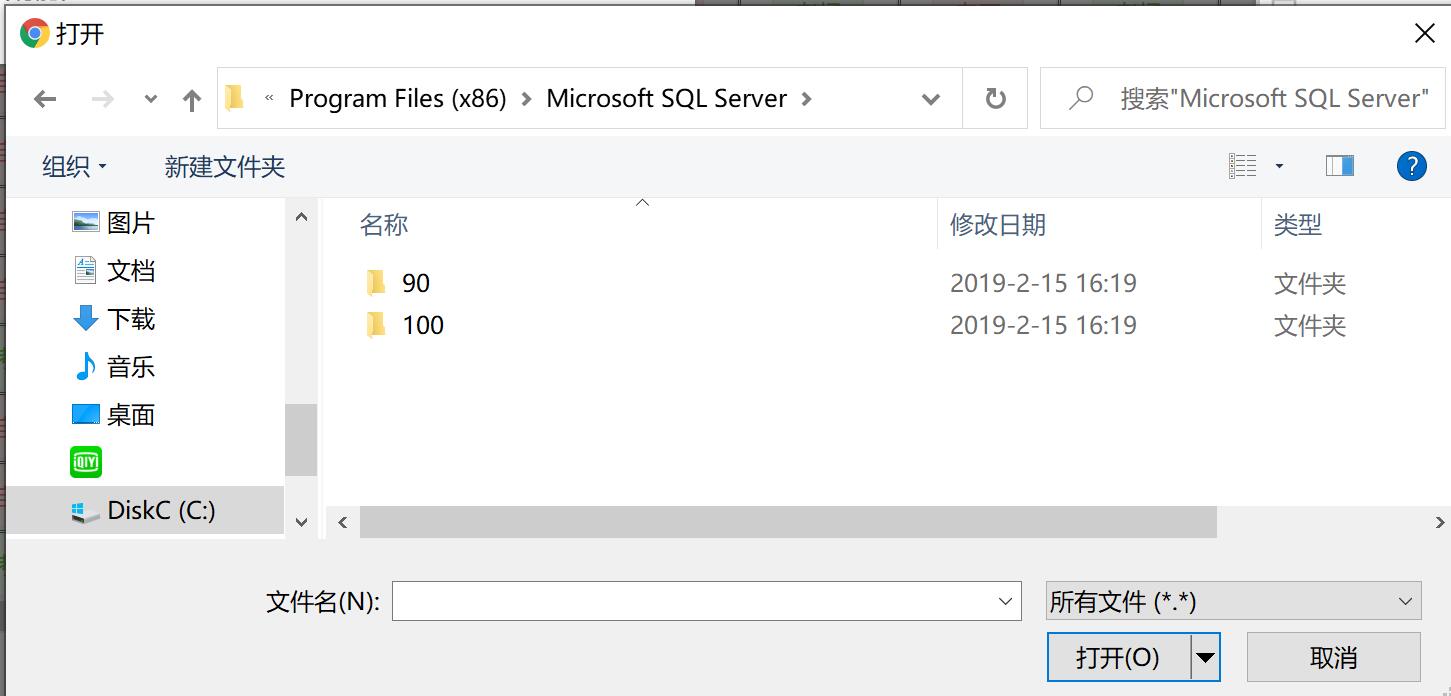Click the 图片 pictures icon

[86, 222]
